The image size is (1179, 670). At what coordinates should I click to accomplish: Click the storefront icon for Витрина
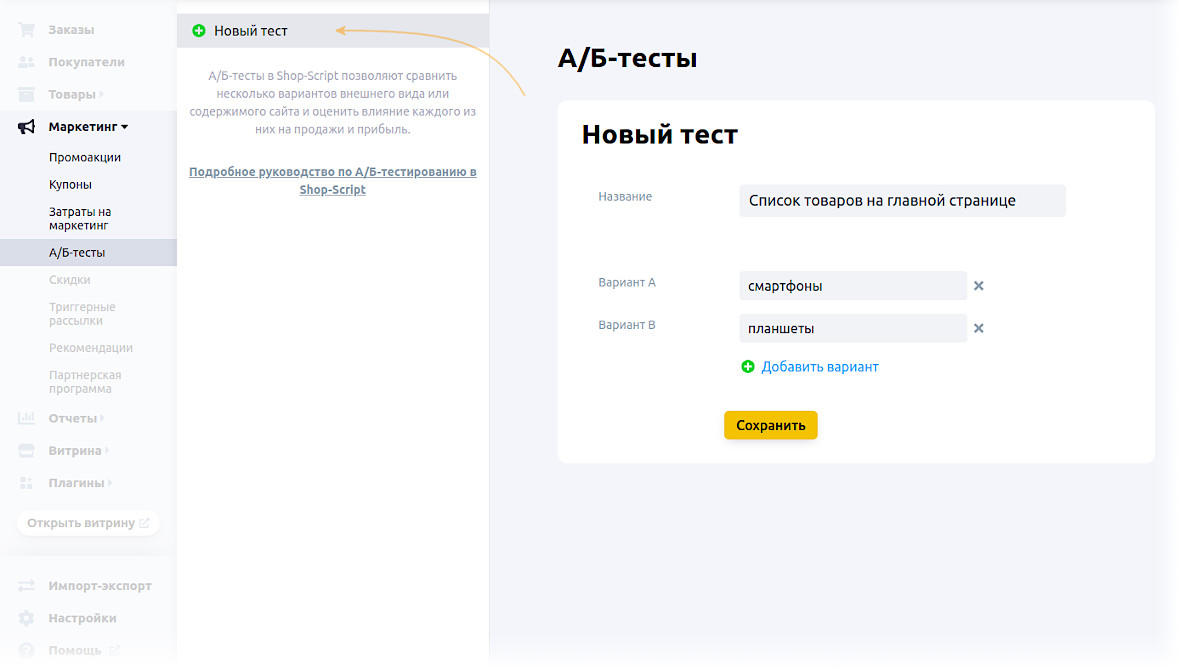pyautogui.click(x=27, y=451)
